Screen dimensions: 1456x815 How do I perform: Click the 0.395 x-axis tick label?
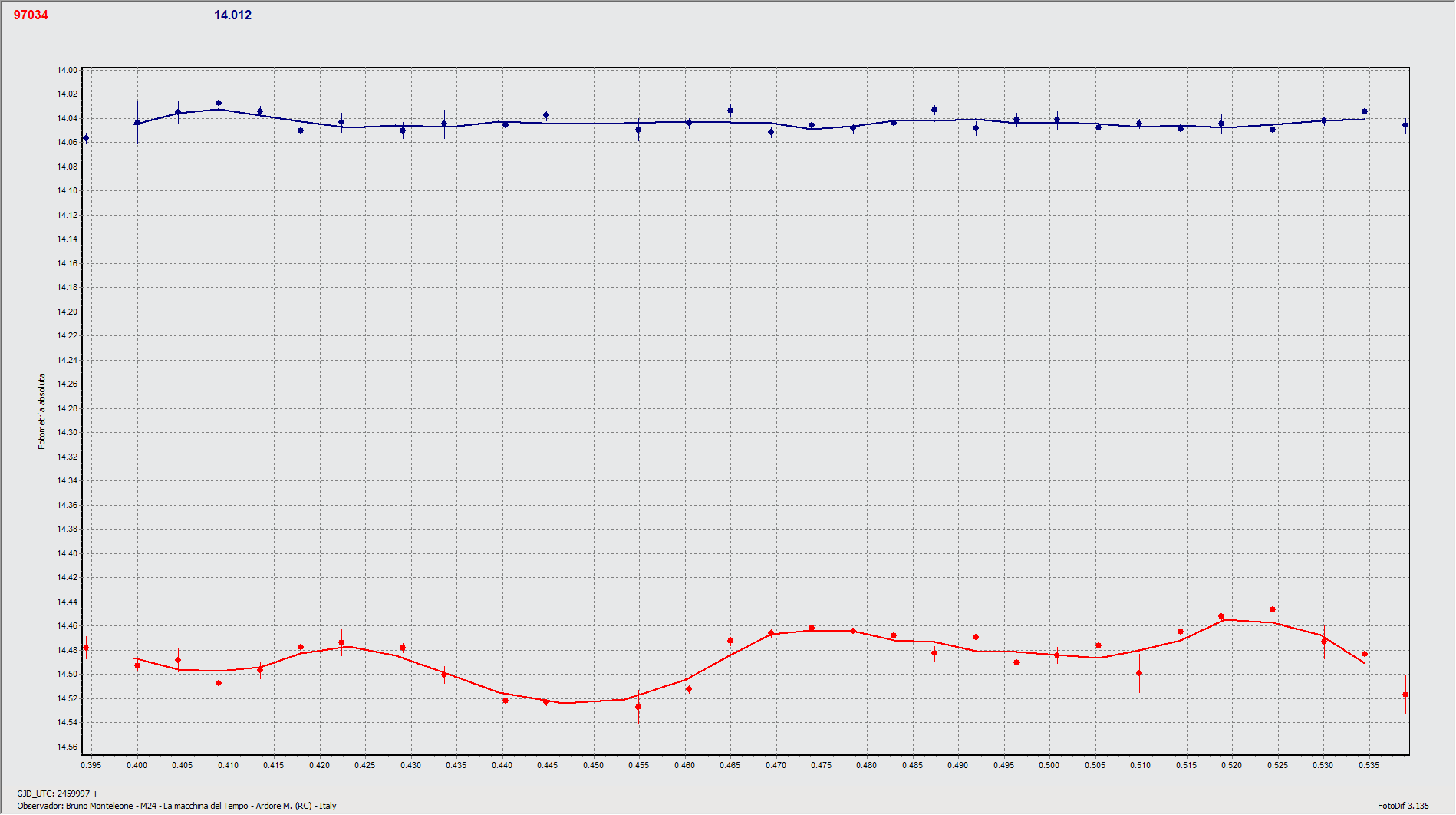coord(91,765)
